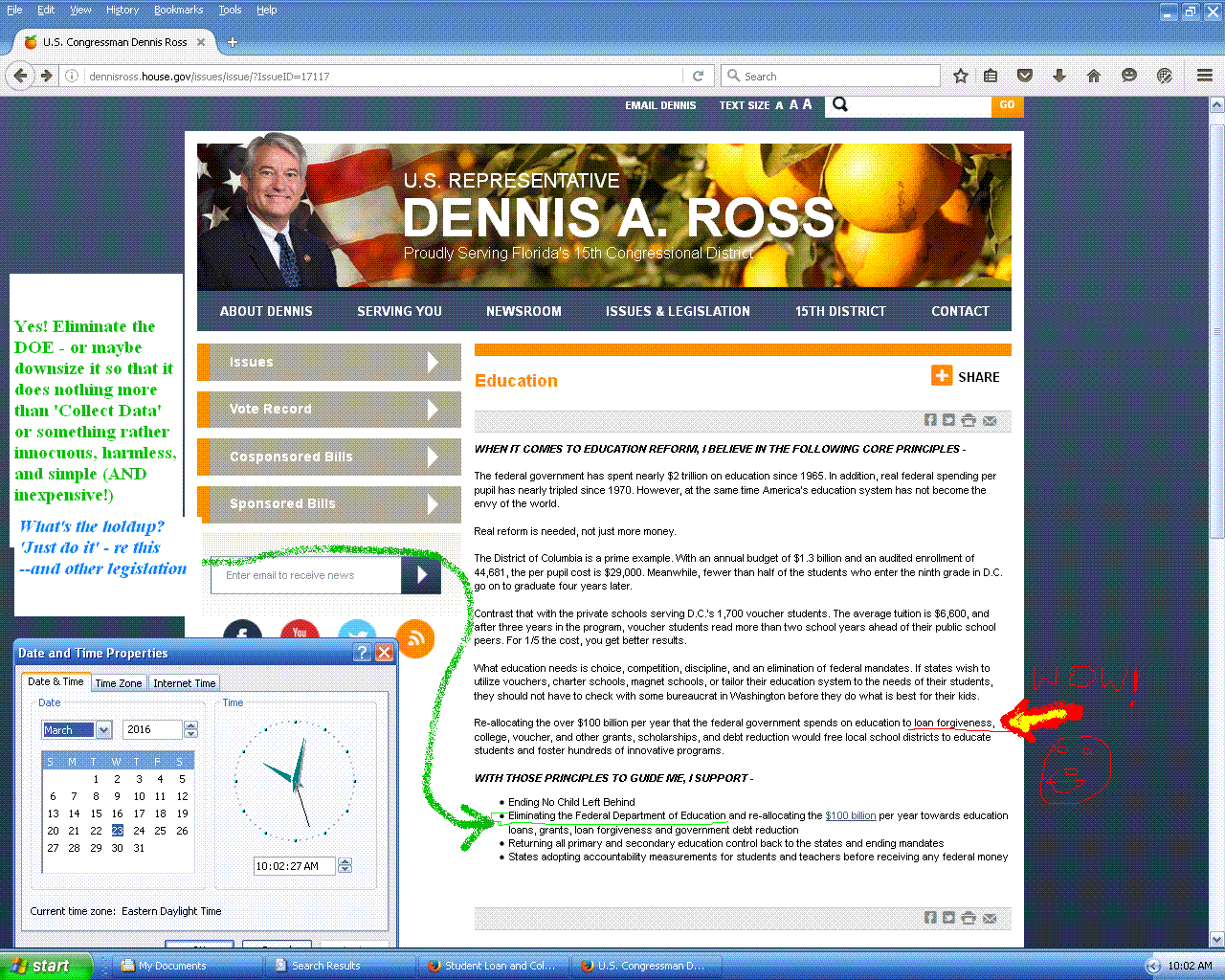1225x980 pixels.
Task: Click the EMAIL DENNIS link
Action: click(660, 105)
